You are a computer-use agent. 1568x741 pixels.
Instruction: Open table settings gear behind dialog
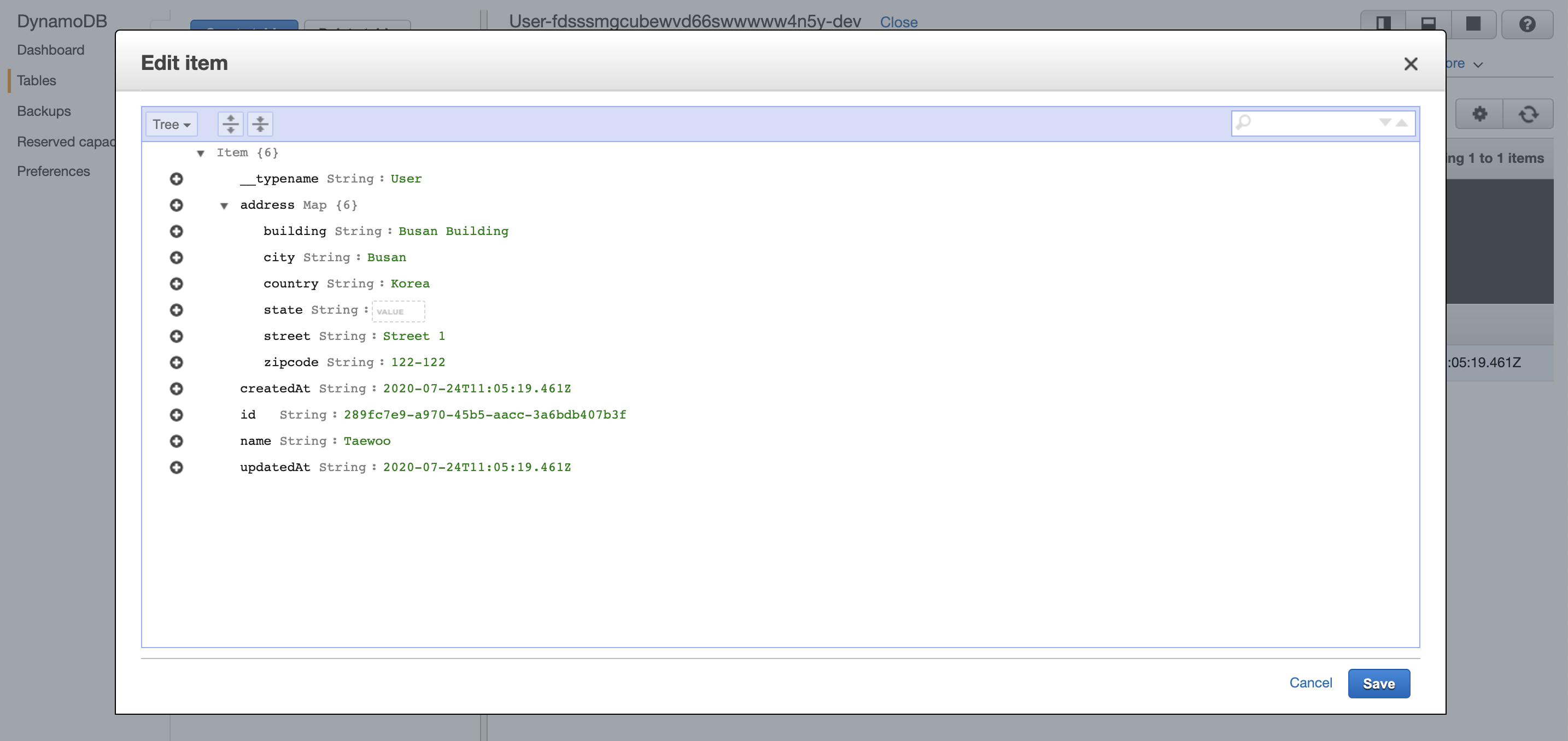[x=1480, y=114]
